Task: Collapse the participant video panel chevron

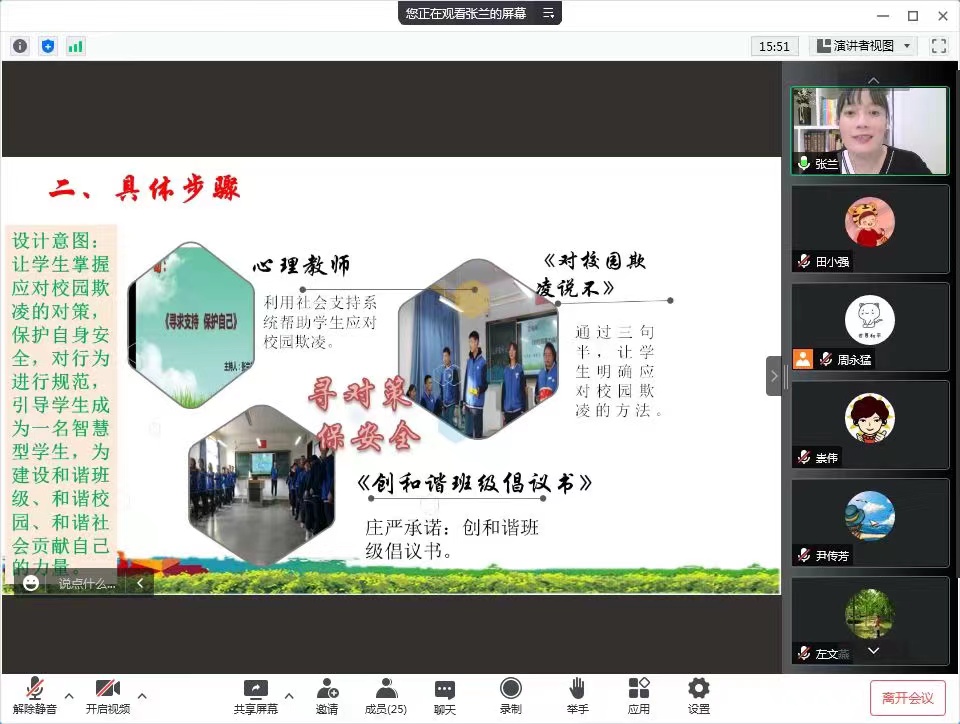Action: tap(874, 79)
